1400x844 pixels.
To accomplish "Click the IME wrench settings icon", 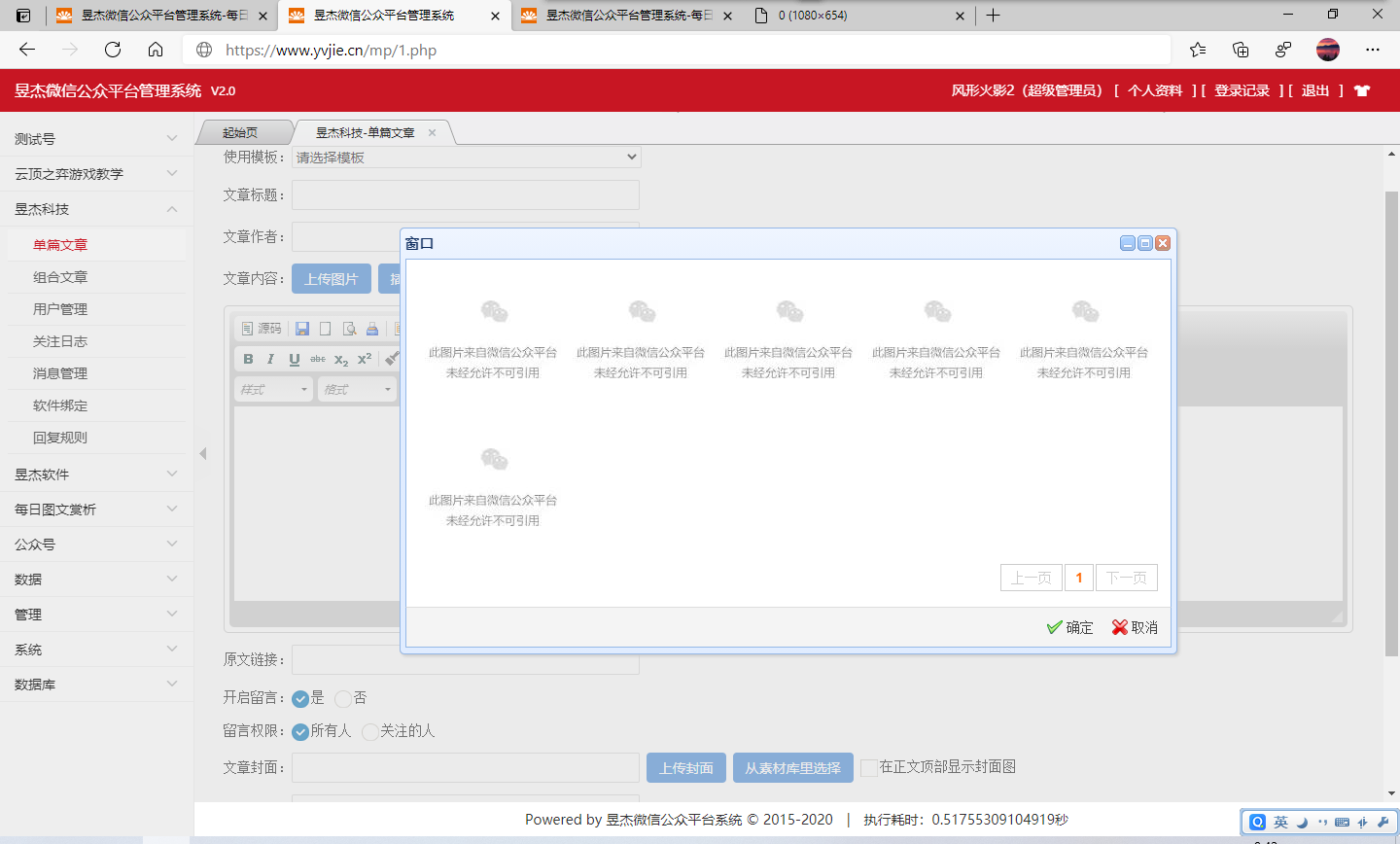I will (x=1383, y=822).
